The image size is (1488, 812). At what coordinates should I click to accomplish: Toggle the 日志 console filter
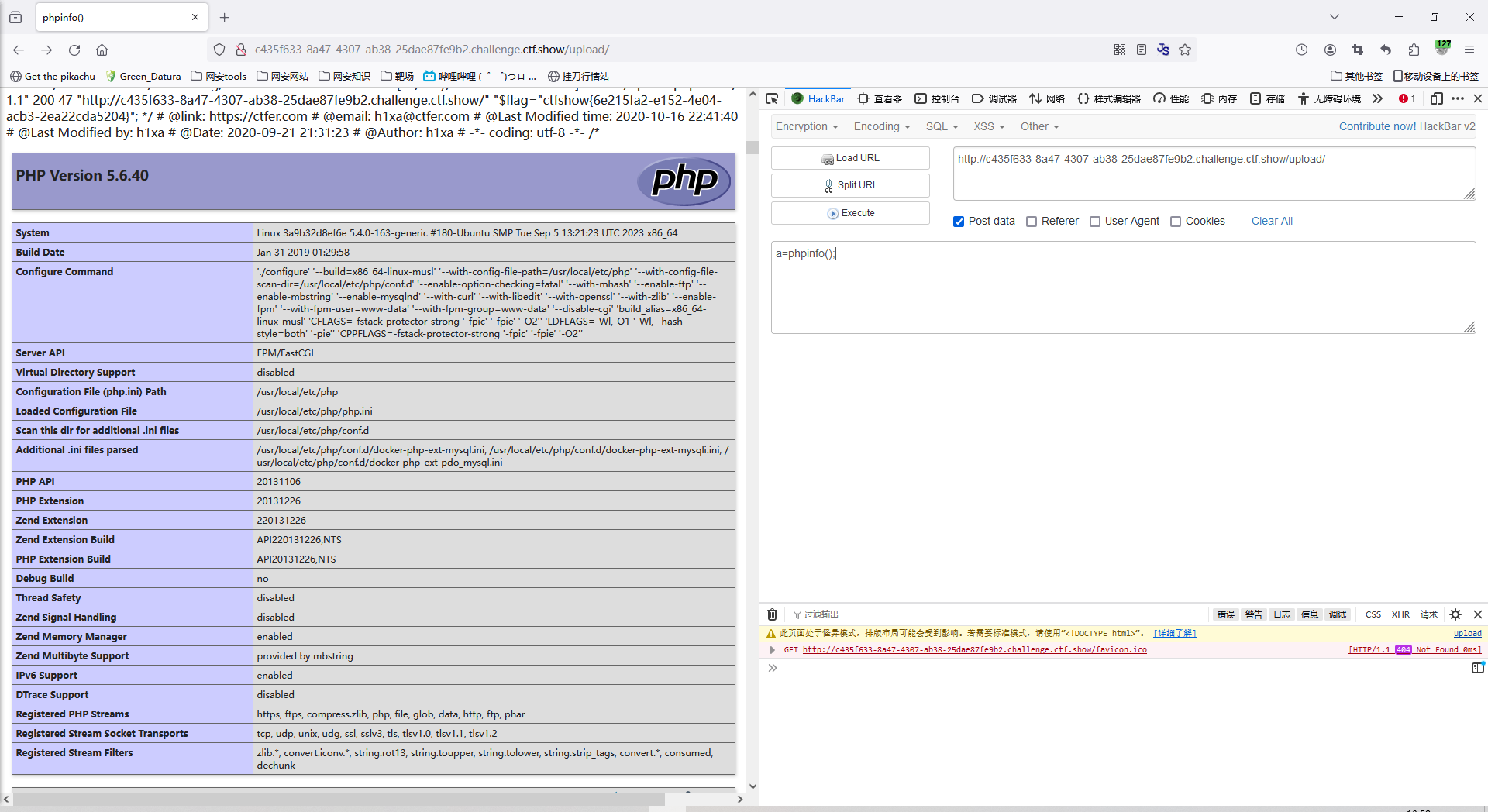point(1282,614)
